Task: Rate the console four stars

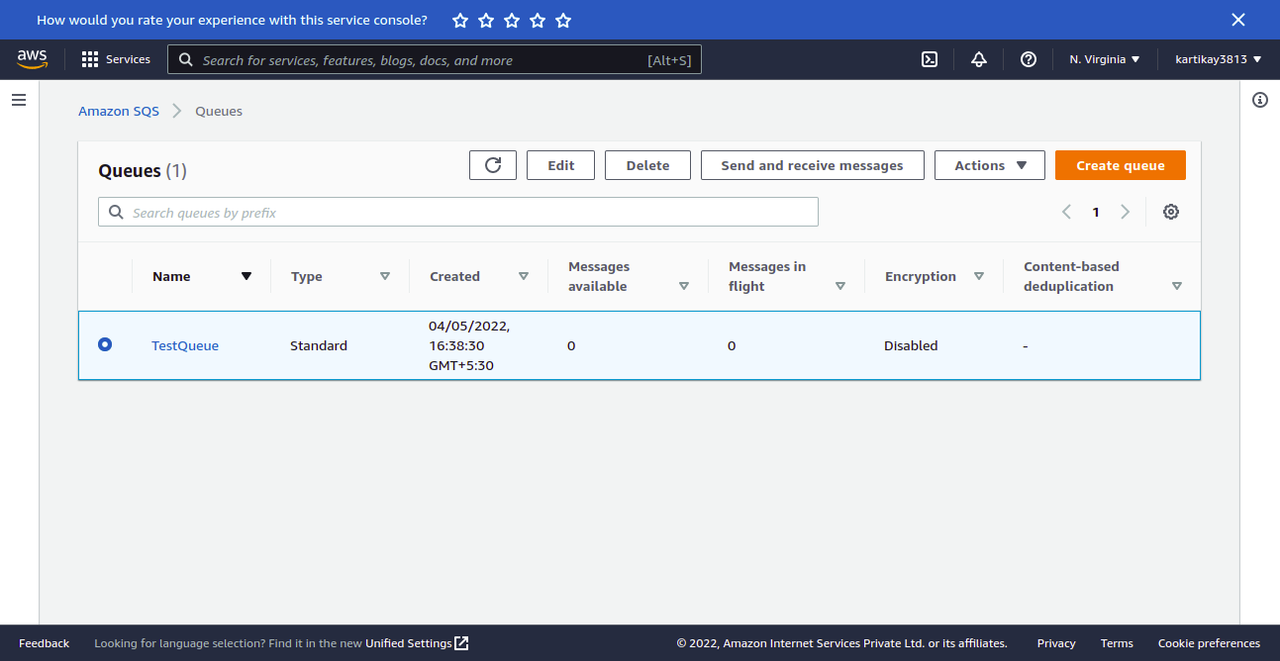Action: coord(538,20)
